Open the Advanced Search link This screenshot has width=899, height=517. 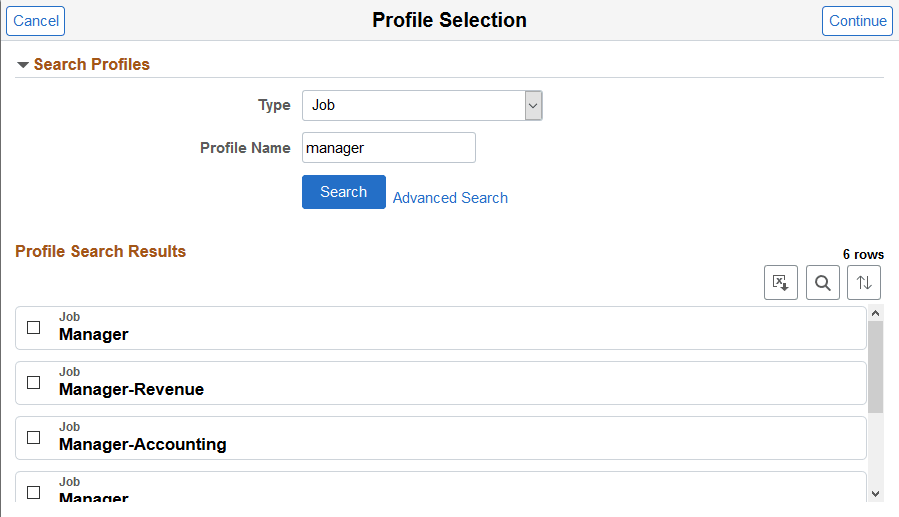pyautogui.click(x=450, y=198)
